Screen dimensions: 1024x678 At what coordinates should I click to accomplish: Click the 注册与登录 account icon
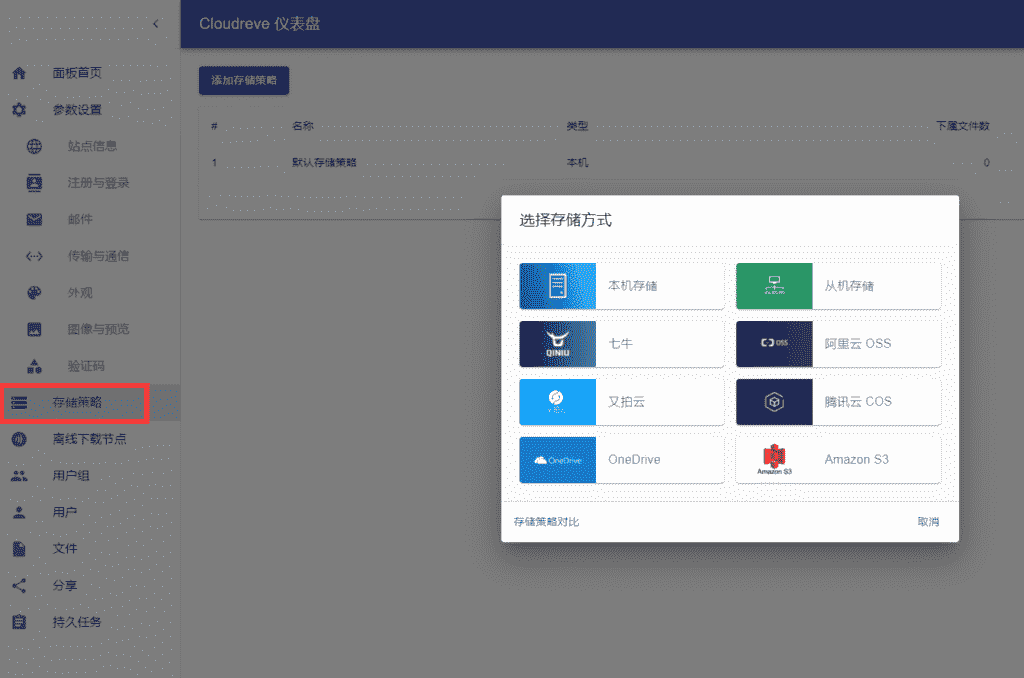pyautogui.click(x=34, y=183)
